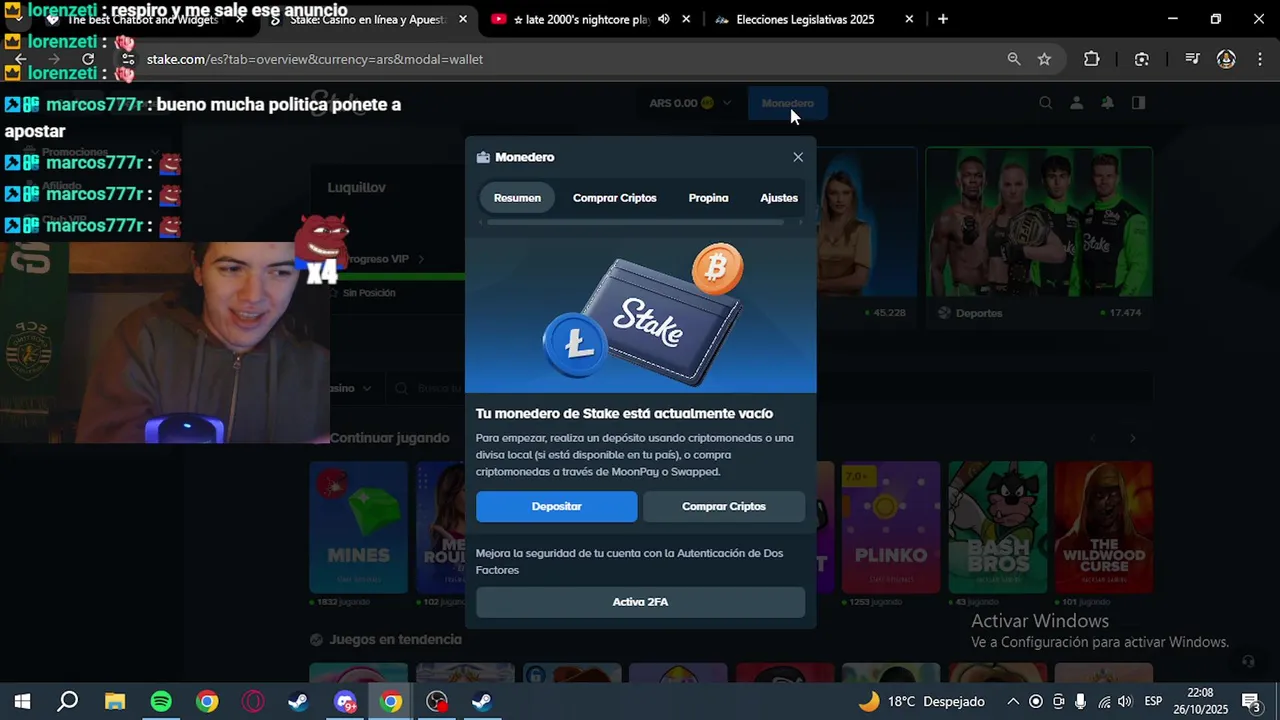Expand the ARS 0.00 currency dropdown
1280x720 pixels.
(x=690, y=103)
